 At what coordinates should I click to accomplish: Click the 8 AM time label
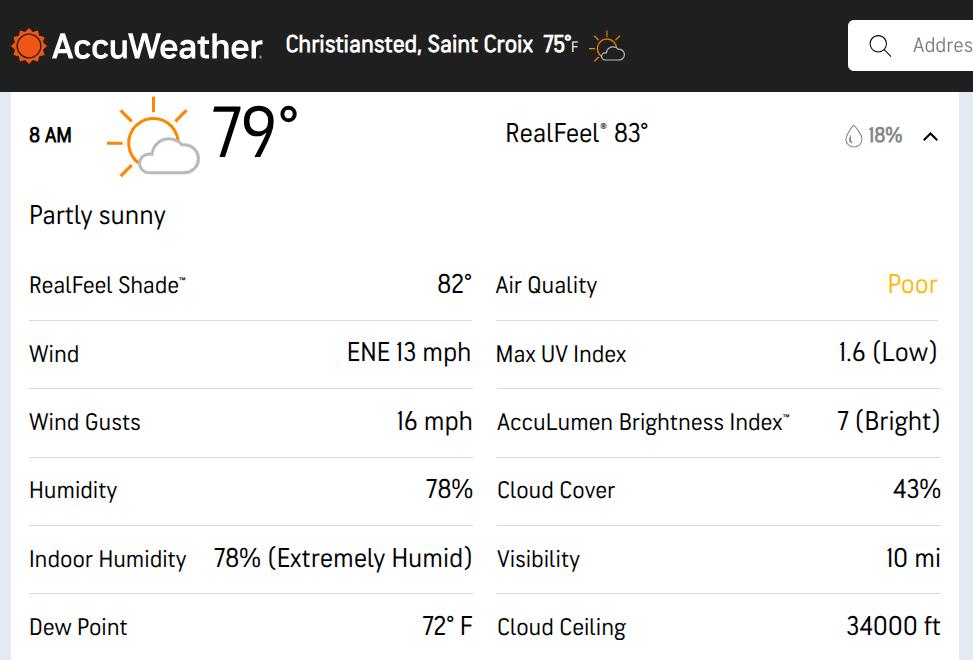click(x=50, y=136)
